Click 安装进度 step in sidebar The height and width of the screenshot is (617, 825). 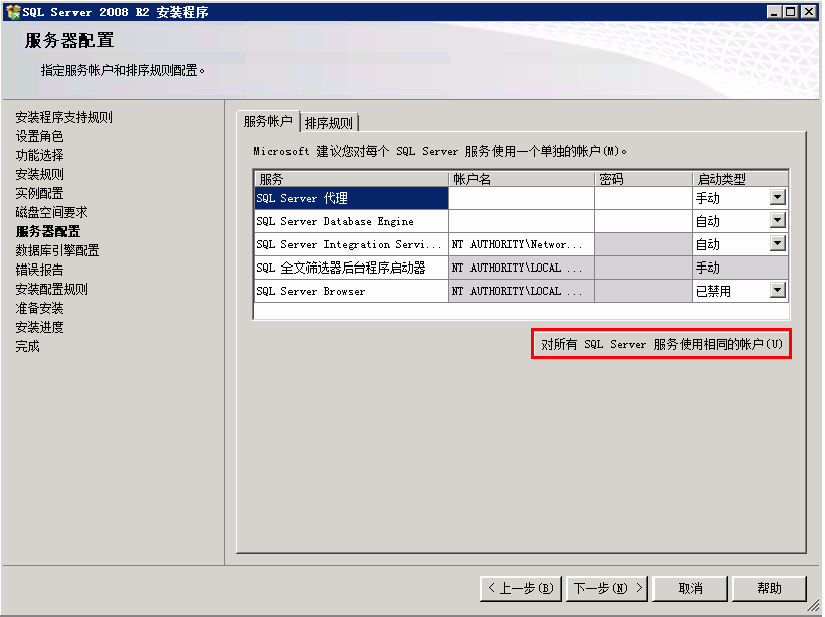pos(39,327)
